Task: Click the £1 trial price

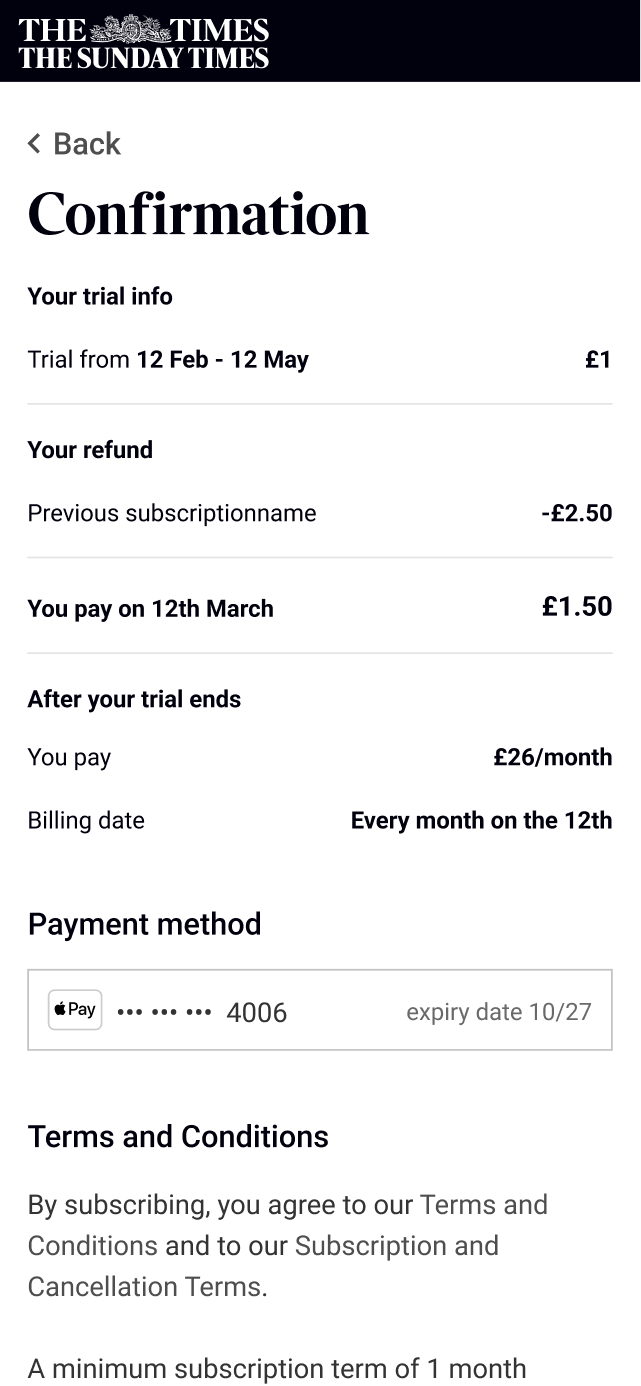Action: pyautogui.click(x=598, y=360)
